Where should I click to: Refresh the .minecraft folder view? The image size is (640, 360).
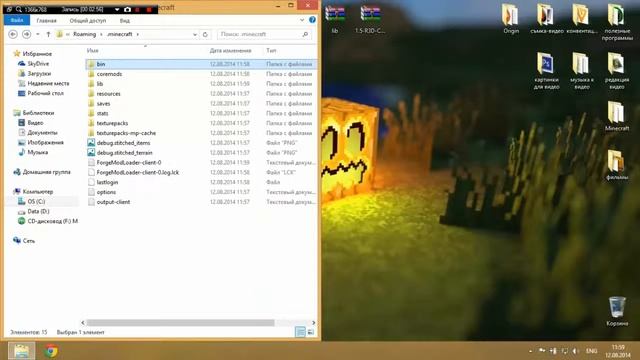(205, 34)
